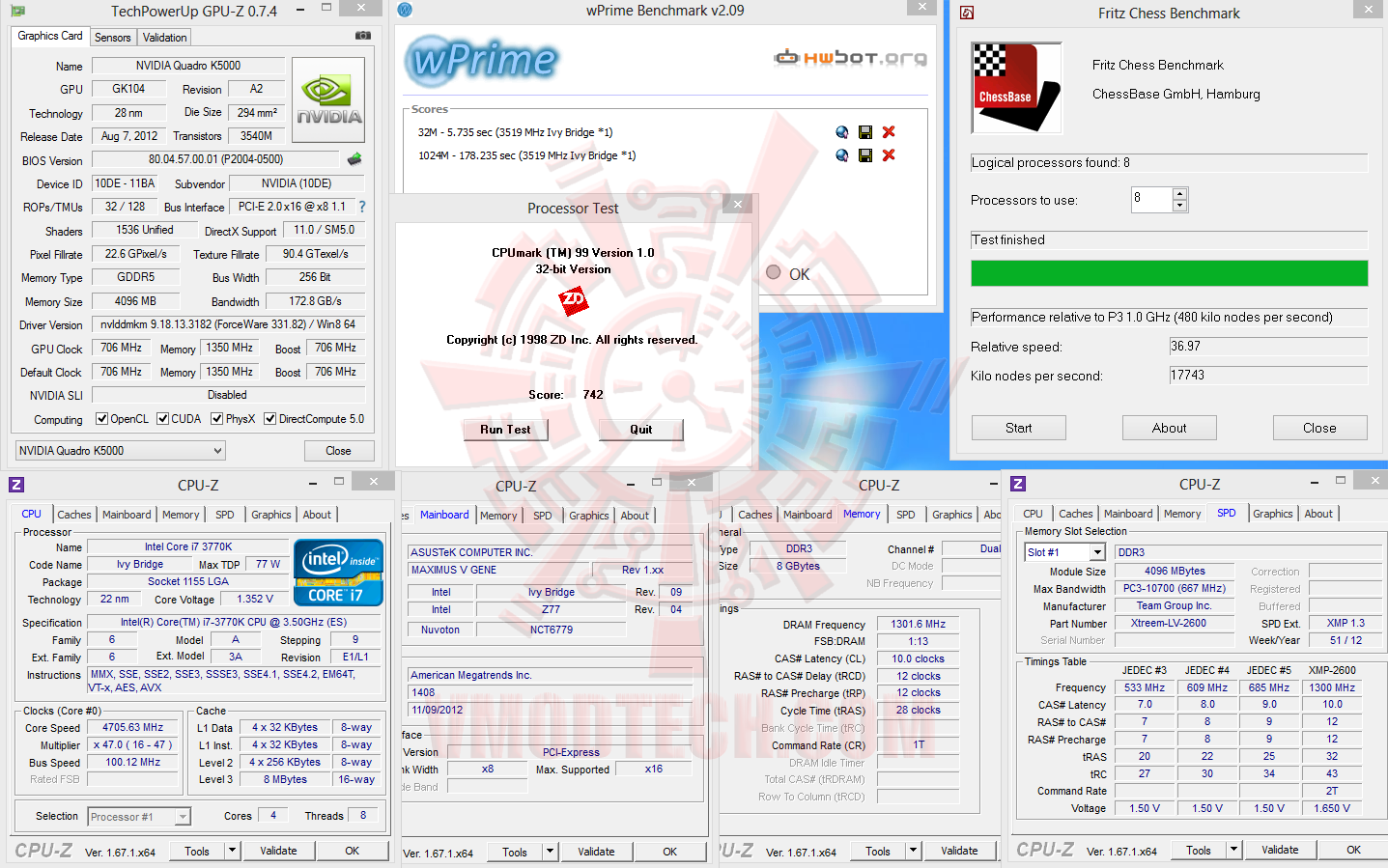The height and width of the screenshot is (868, 1388).
Task: Click the Relative speed value 36.97
Action: coord(1268,347)
